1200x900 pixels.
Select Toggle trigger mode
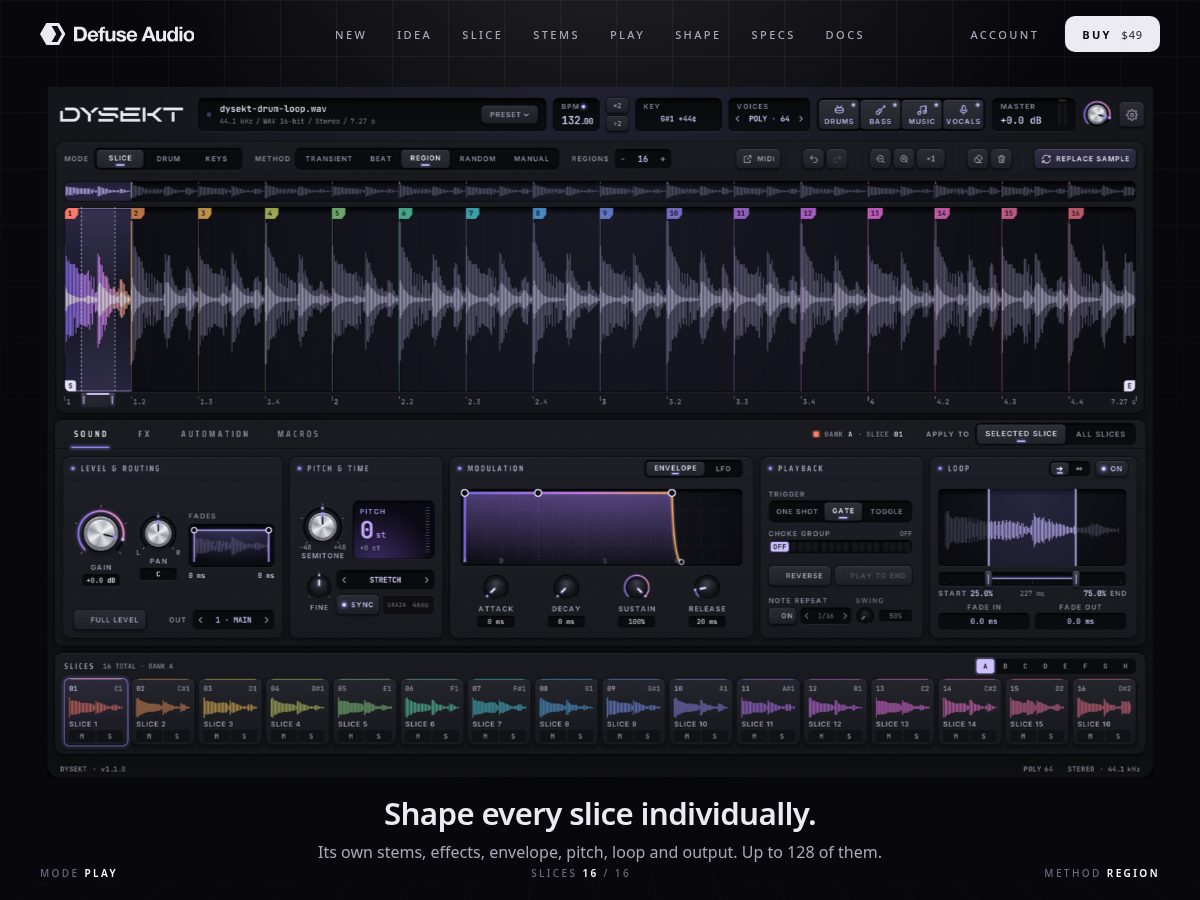pyautogui.click(x=886, y=511)
